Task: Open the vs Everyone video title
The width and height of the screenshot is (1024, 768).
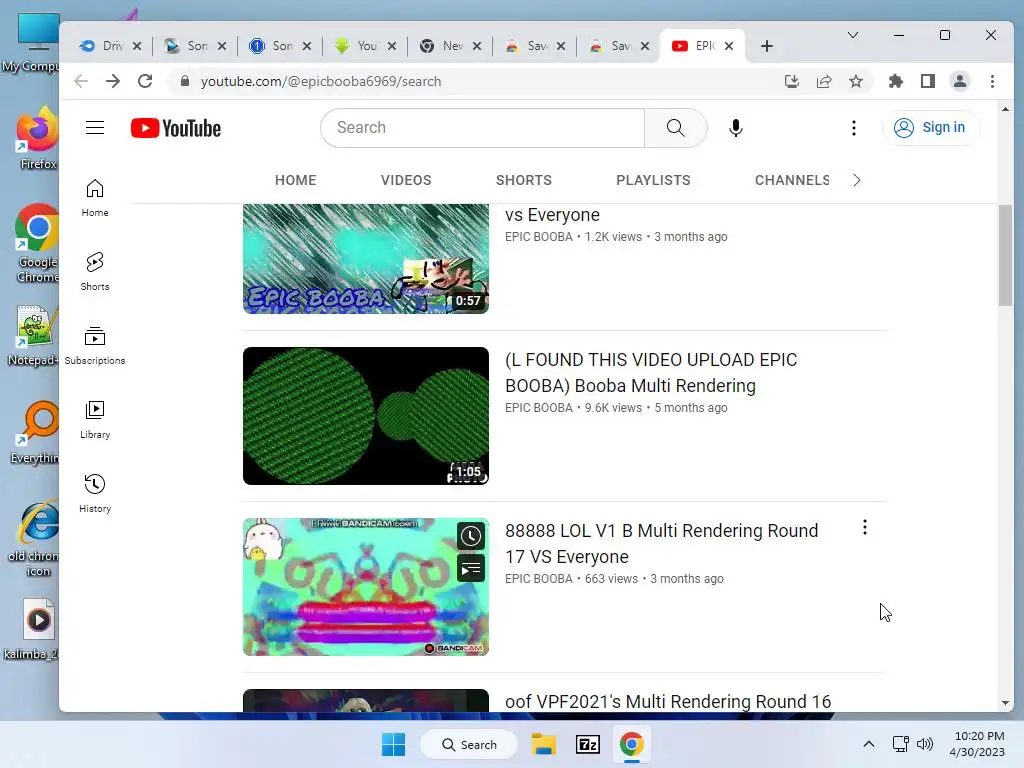Action: tap(552, 215)
